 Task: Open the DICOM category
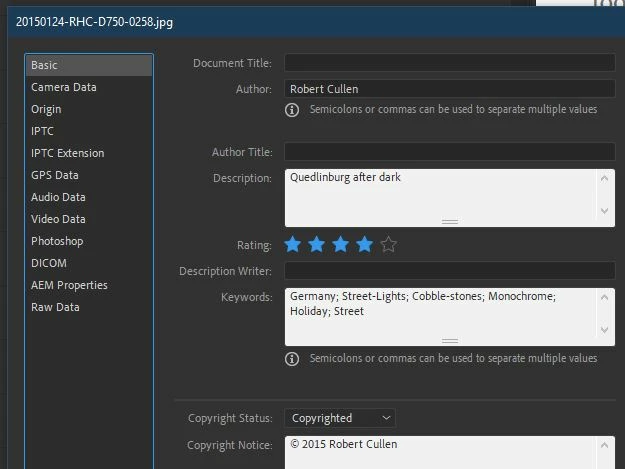tap(89, 263)
